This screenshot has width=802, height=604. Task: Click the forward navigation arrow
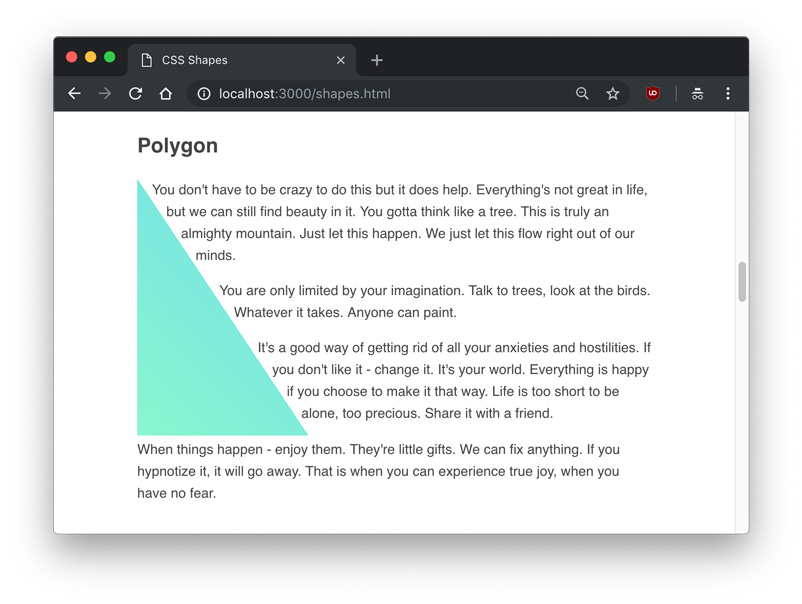tap(105, 94)
